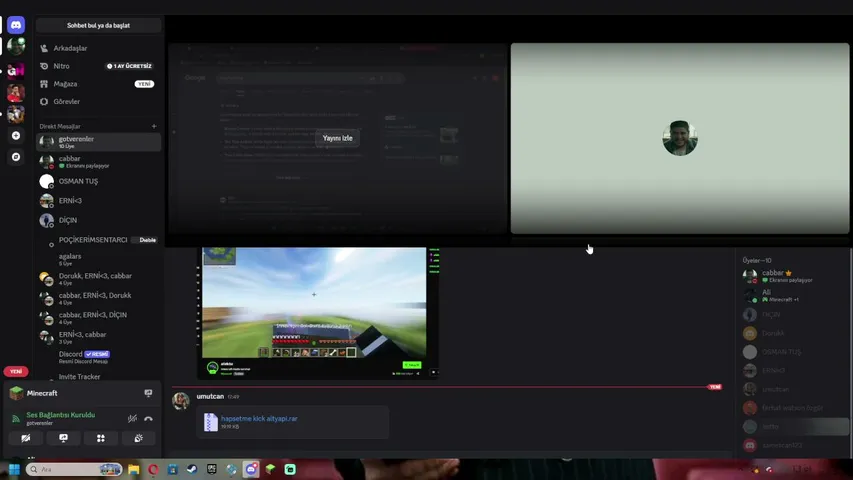853x480 pixels.
Task: Toggle camera on in voice panel
Action: pyautogui.click(x=26, y=438)
